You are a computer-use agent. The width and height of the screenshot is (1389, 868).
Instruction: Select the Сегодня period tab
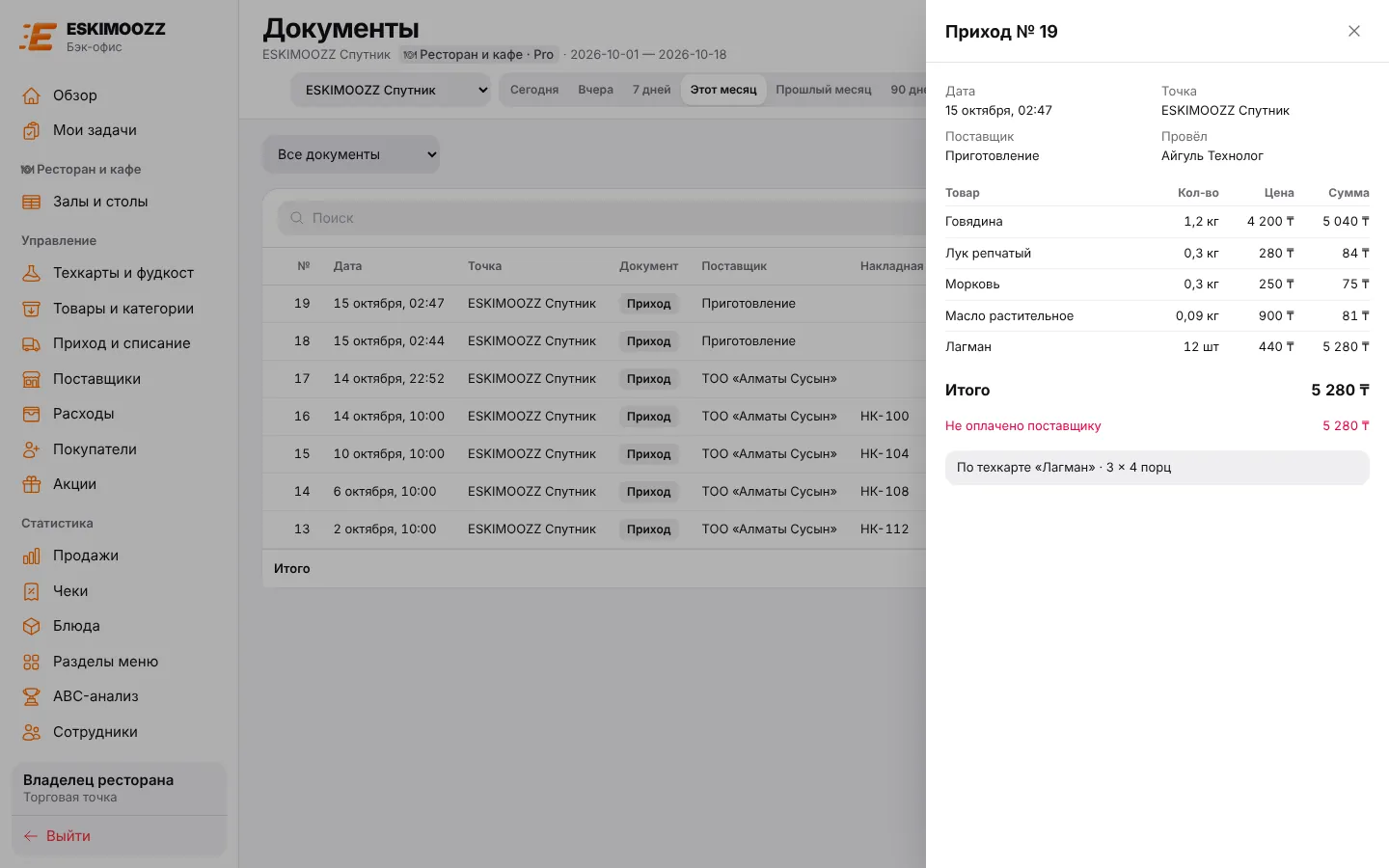[x=534, y=90]
